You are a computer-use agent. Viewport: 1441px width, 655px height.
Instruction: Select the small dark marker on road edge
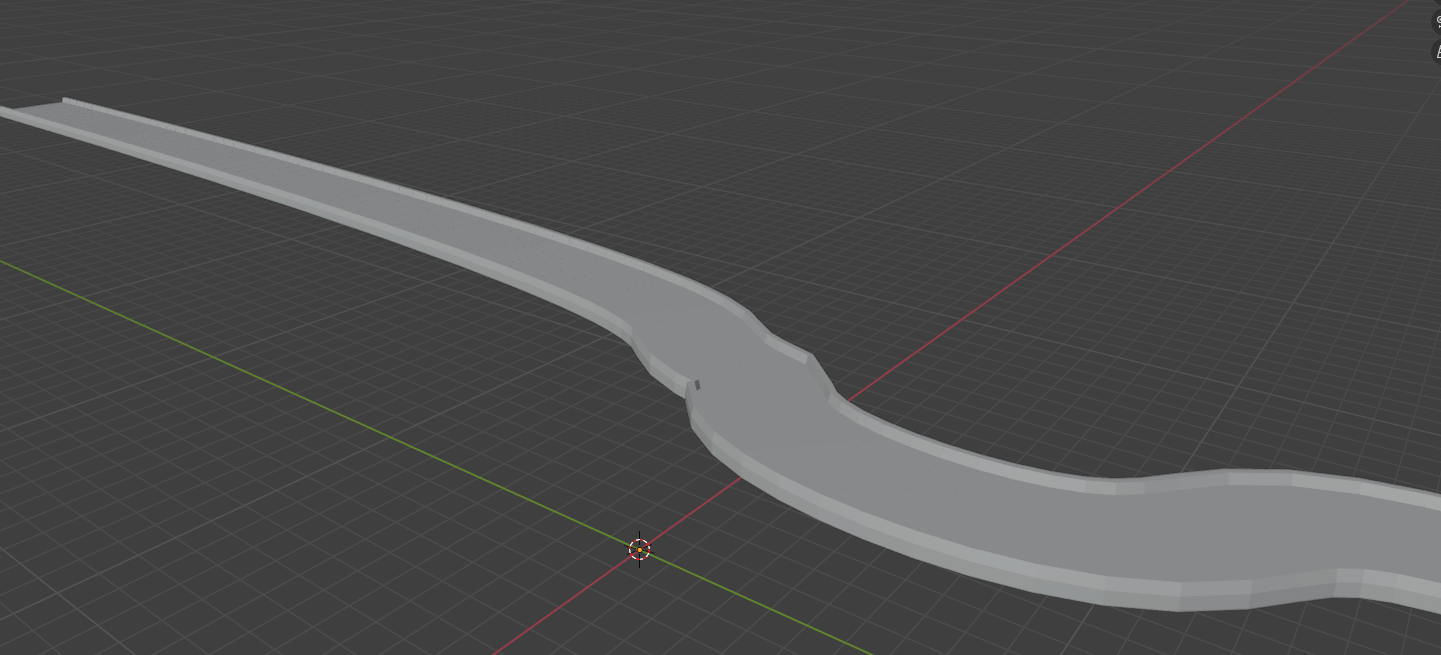pyautogui.click(x=697, y=384)
